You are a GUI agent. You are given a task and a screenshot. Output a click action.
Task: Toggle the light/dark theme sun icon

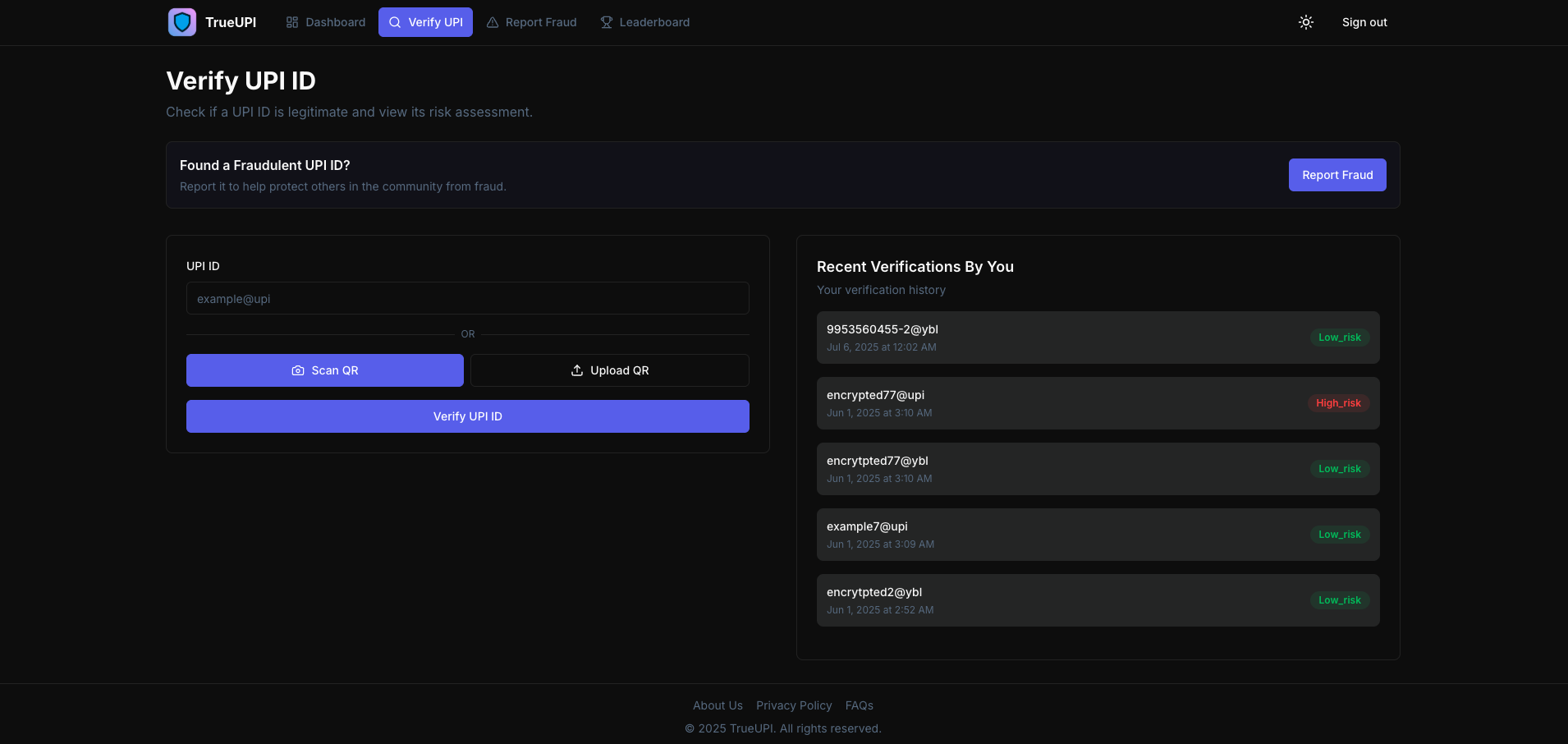(1306, 22)
